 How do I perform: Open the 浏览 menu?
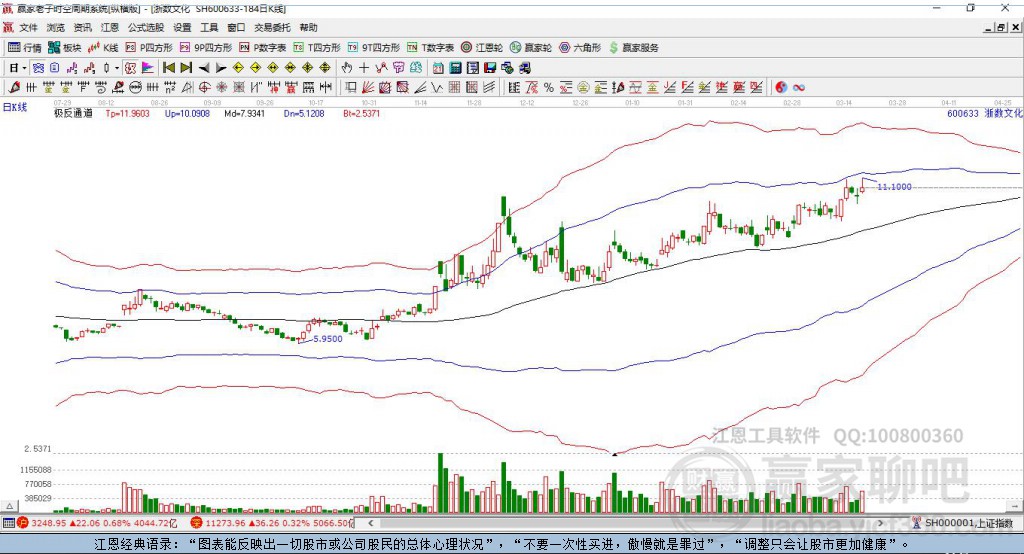click(56, 27)
